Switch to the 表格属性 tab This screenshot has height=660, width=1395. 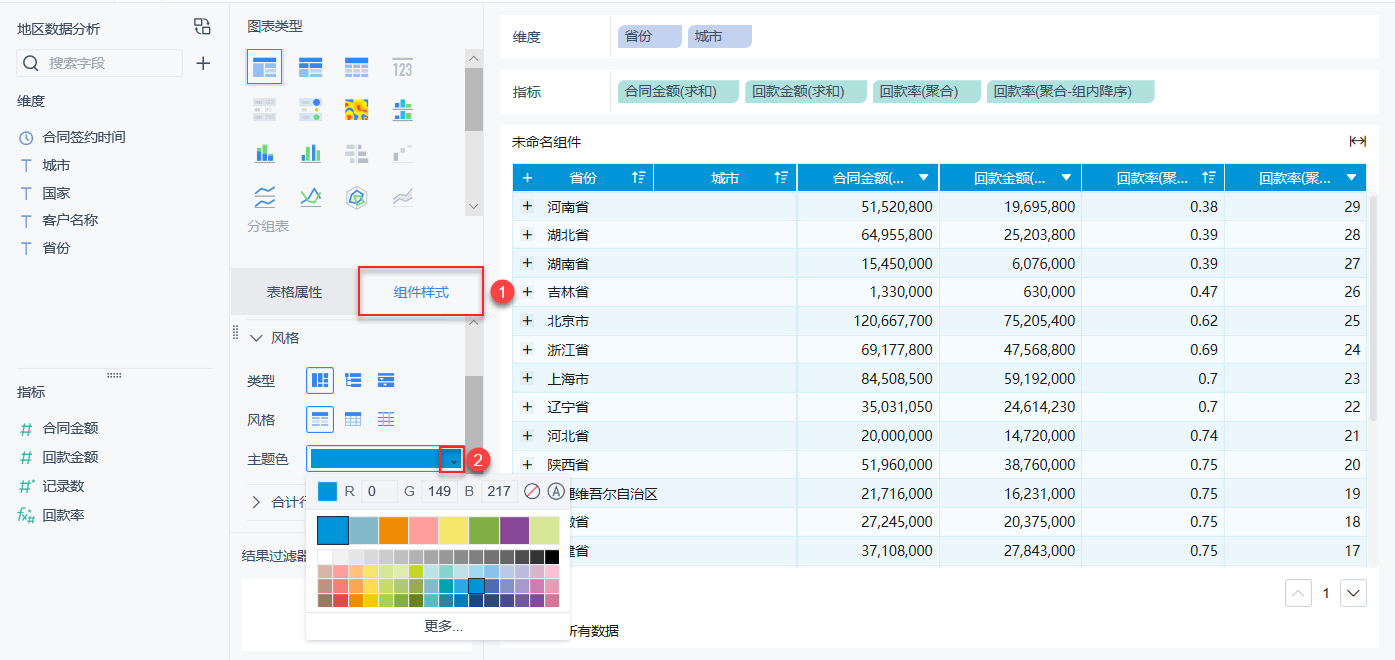point(294,292)
